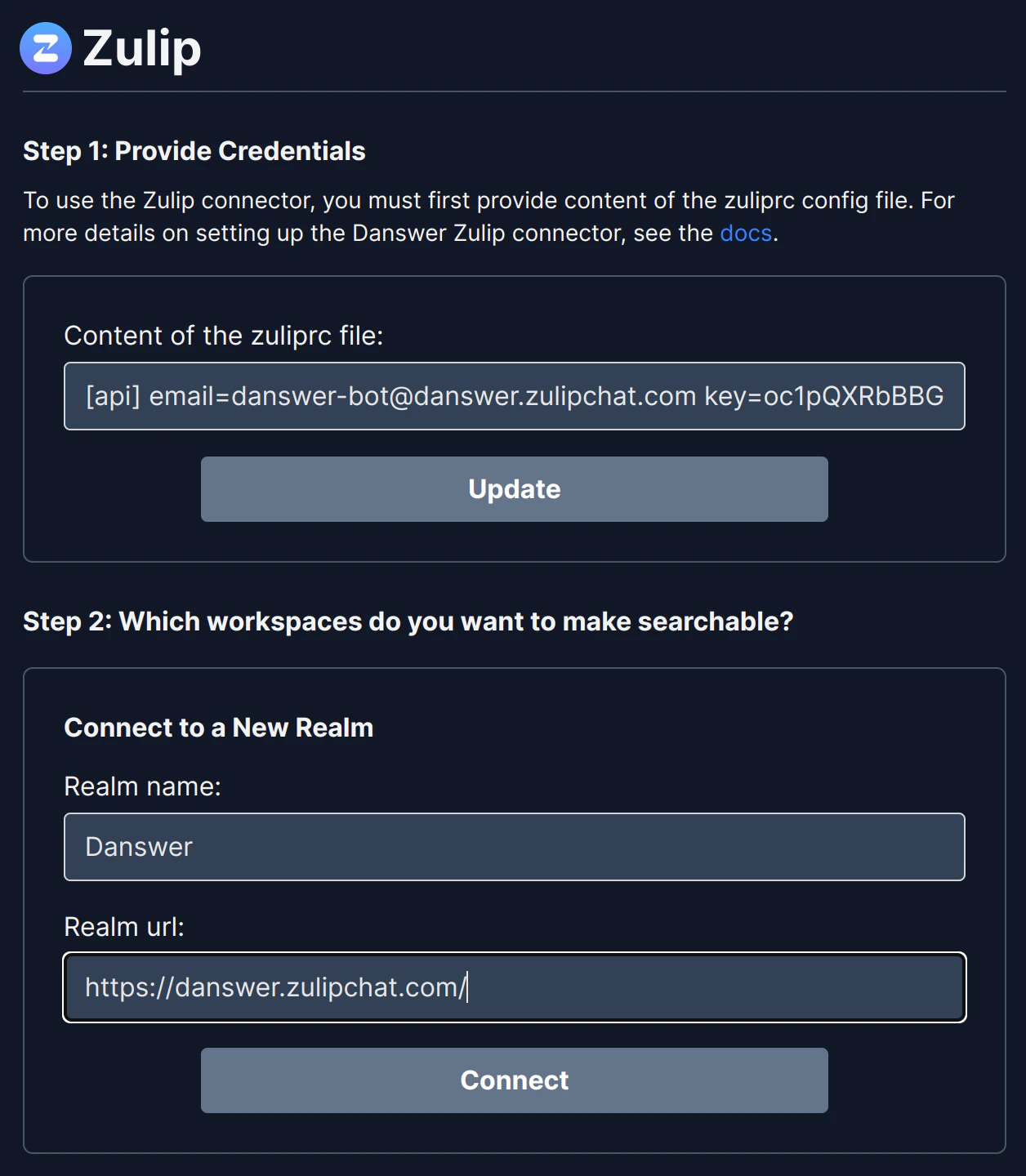Viewport: 1026px width, 1176px height.
Task: Focus the field containing danswer.zulipchat.com URL
Action: [514, 987]
